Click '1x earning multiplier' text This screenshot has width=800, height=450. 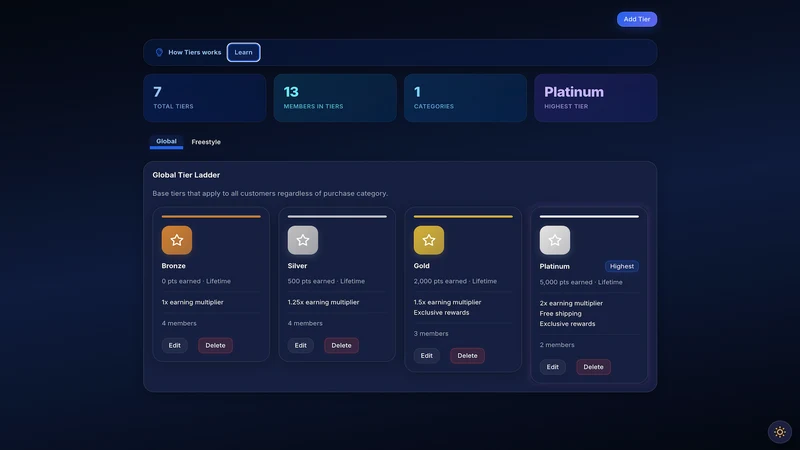192,302
